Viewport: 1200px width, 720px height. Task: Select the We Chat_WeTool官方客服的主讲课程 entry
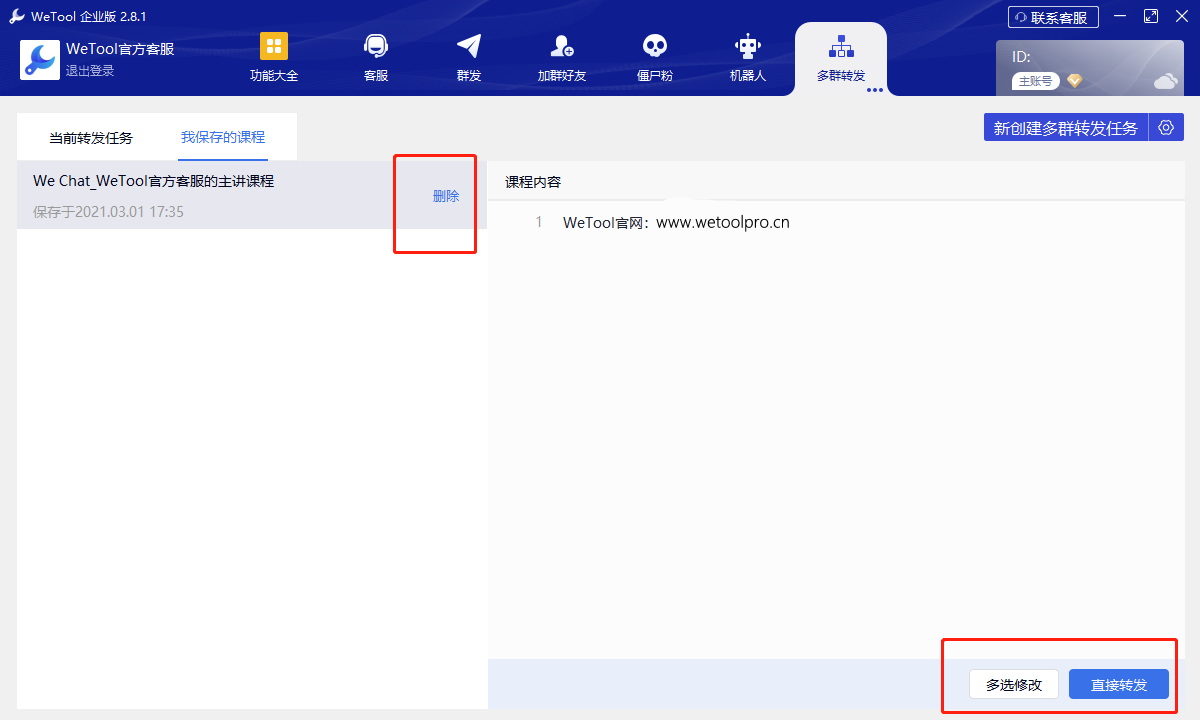click(x=252, y=195)
